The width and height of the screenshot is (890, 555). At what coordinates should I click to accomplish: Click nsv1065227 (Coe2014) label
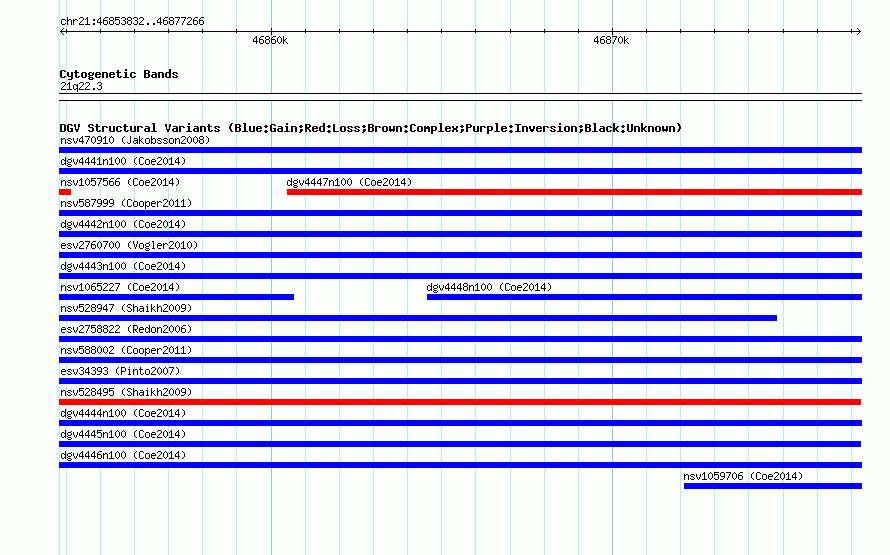pos(120,287)
